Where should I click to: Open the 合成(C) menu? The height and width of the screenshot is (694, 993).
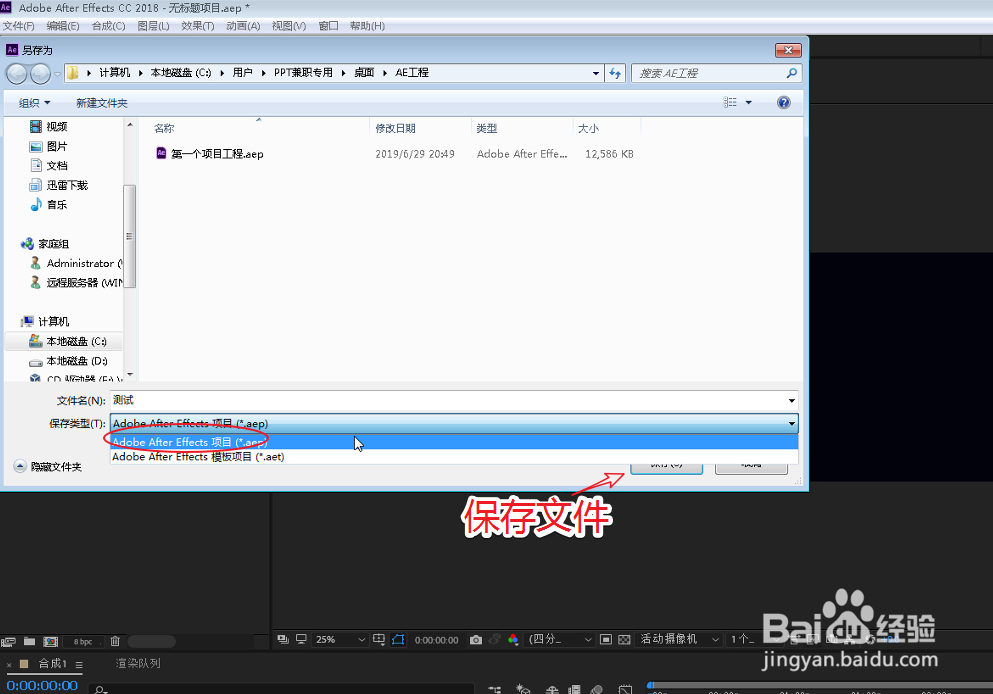(108, 26)
